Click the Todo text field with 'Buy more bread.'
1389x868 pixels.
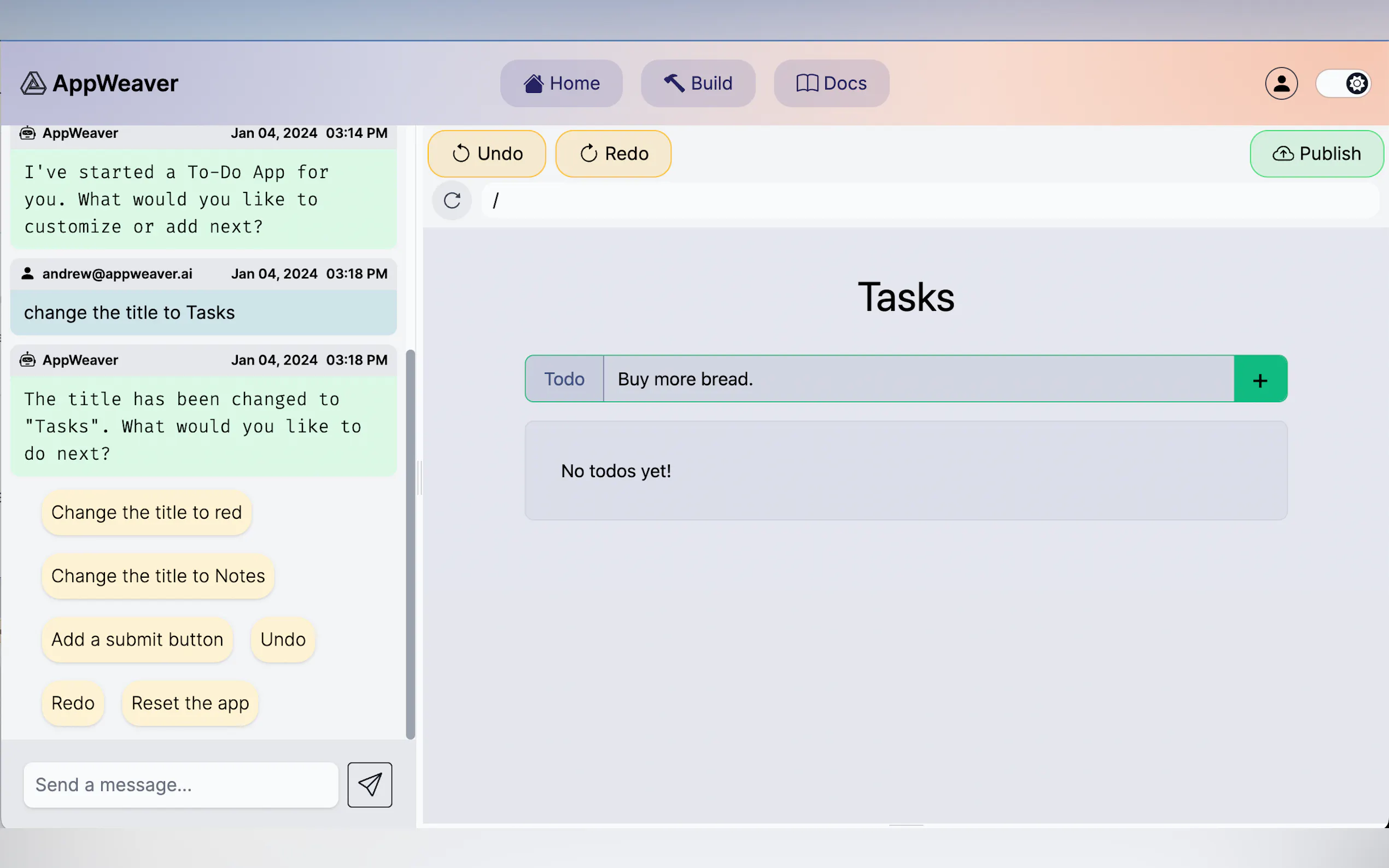pyautogui.click(x=918, y=379)
